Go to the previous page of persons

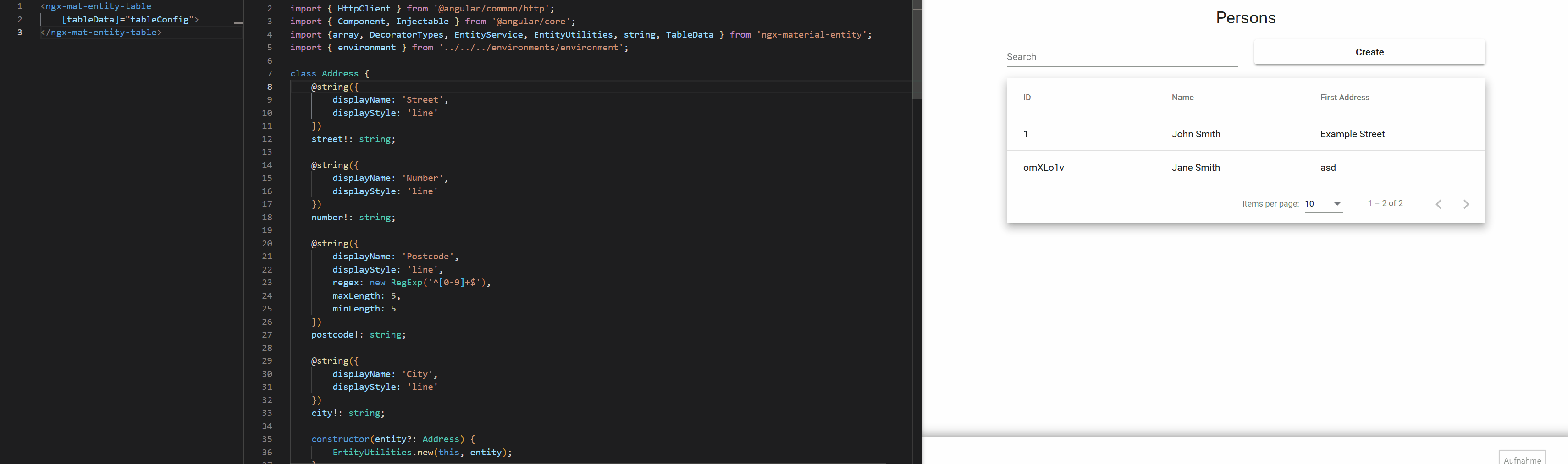1438,204
